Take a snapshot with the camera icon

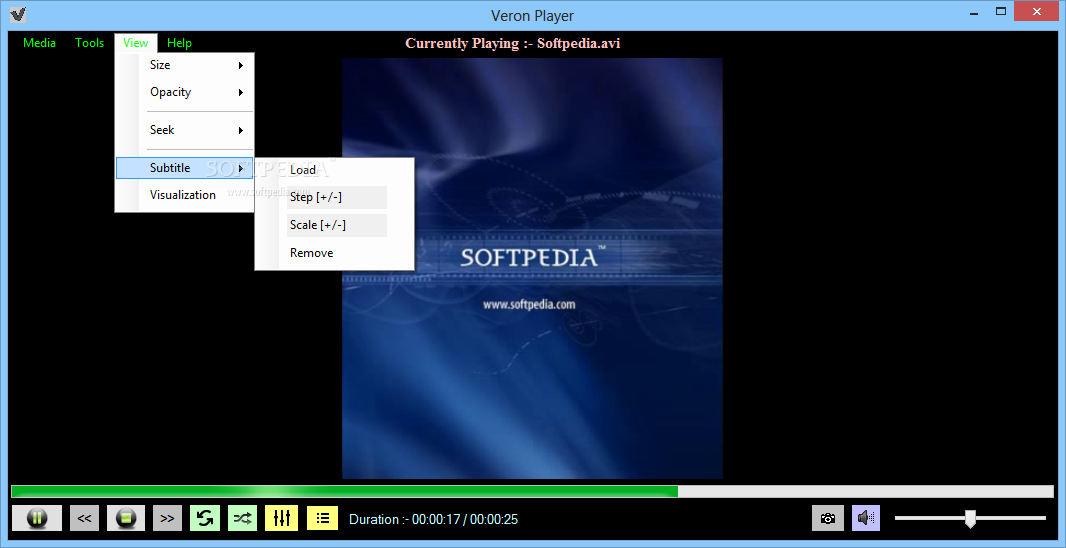pyautogui.click(x=828, y=518)
